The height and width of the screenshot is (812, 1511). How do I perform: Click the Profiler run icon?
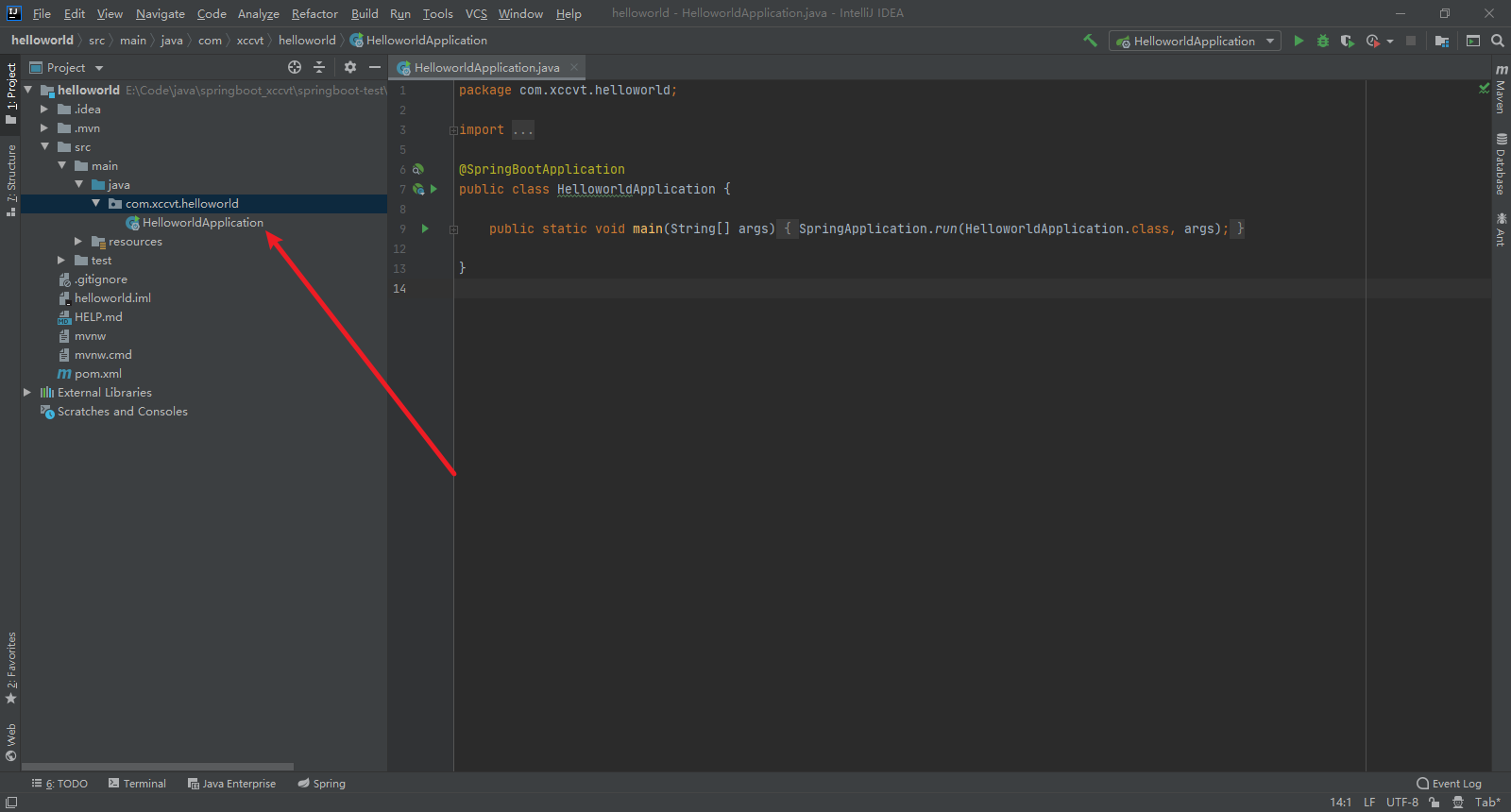[x=1372, y=41]
